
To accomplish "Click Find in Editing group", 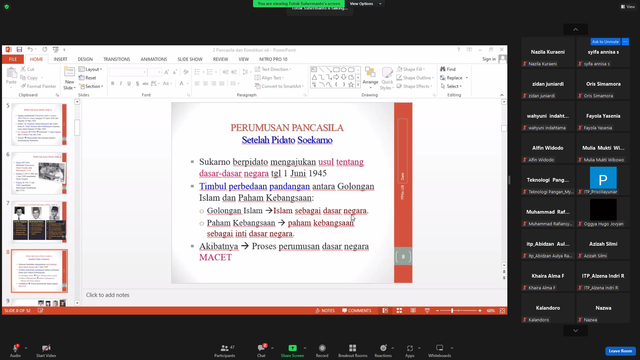I will 448,69.
